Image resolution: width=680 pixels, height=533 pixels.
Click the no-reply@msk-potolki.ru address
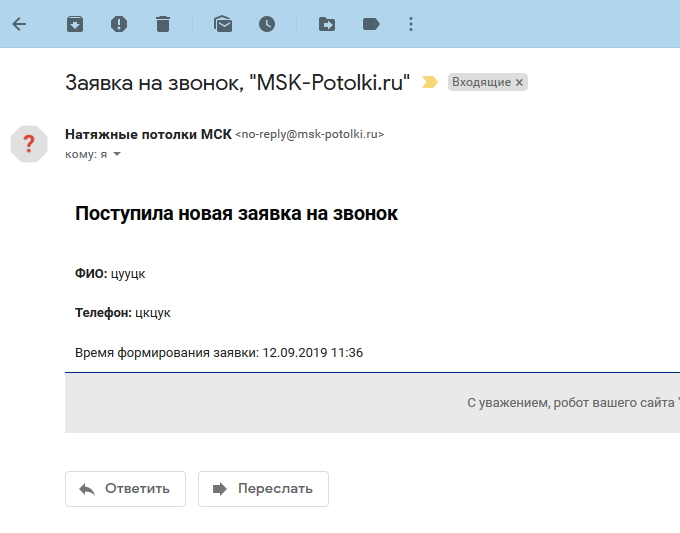pyautogui.click(x=309, y=134)
